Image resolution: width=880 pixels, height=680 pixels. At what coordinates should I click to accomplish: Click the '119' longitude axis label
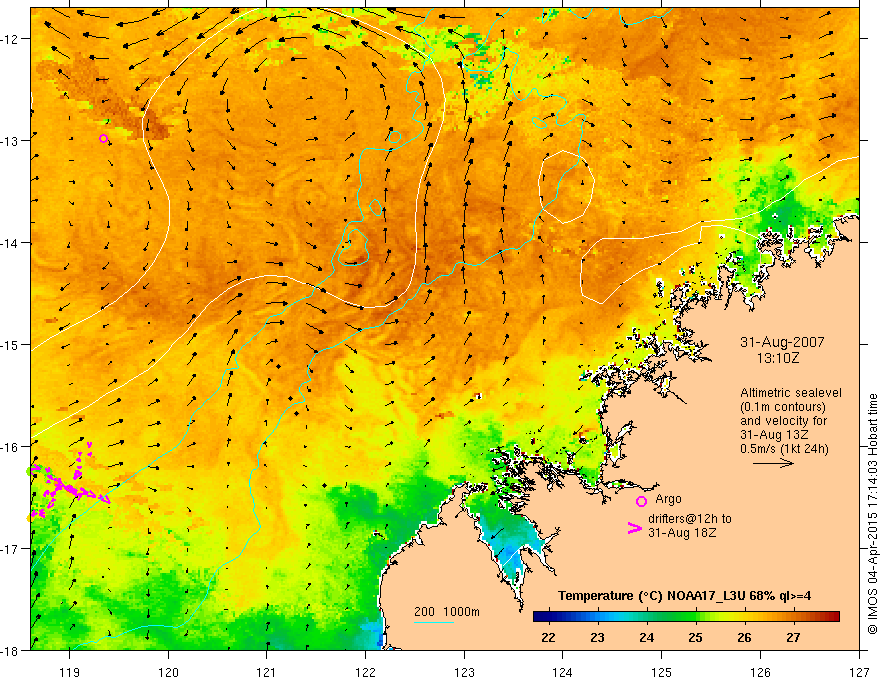pyautogui.click(x=69, y=672)
